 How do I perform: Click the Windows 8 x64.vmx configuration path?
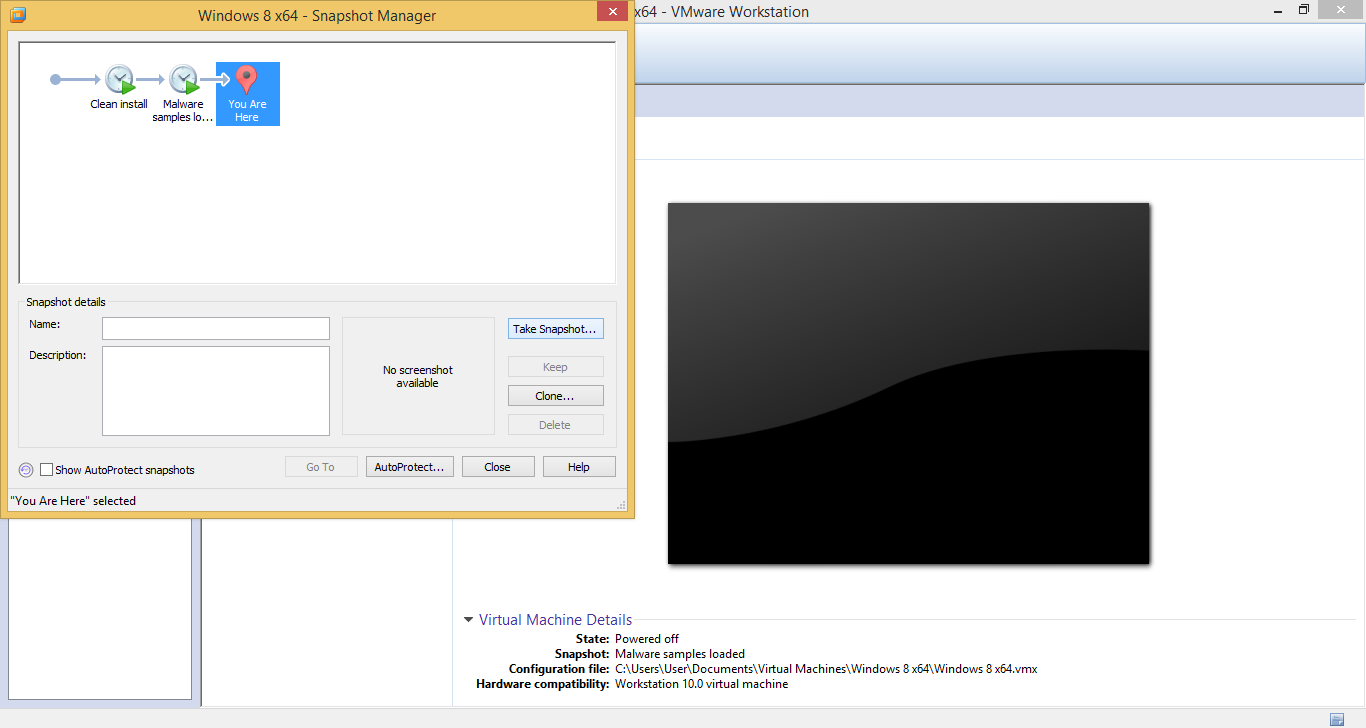click(826, 669)
